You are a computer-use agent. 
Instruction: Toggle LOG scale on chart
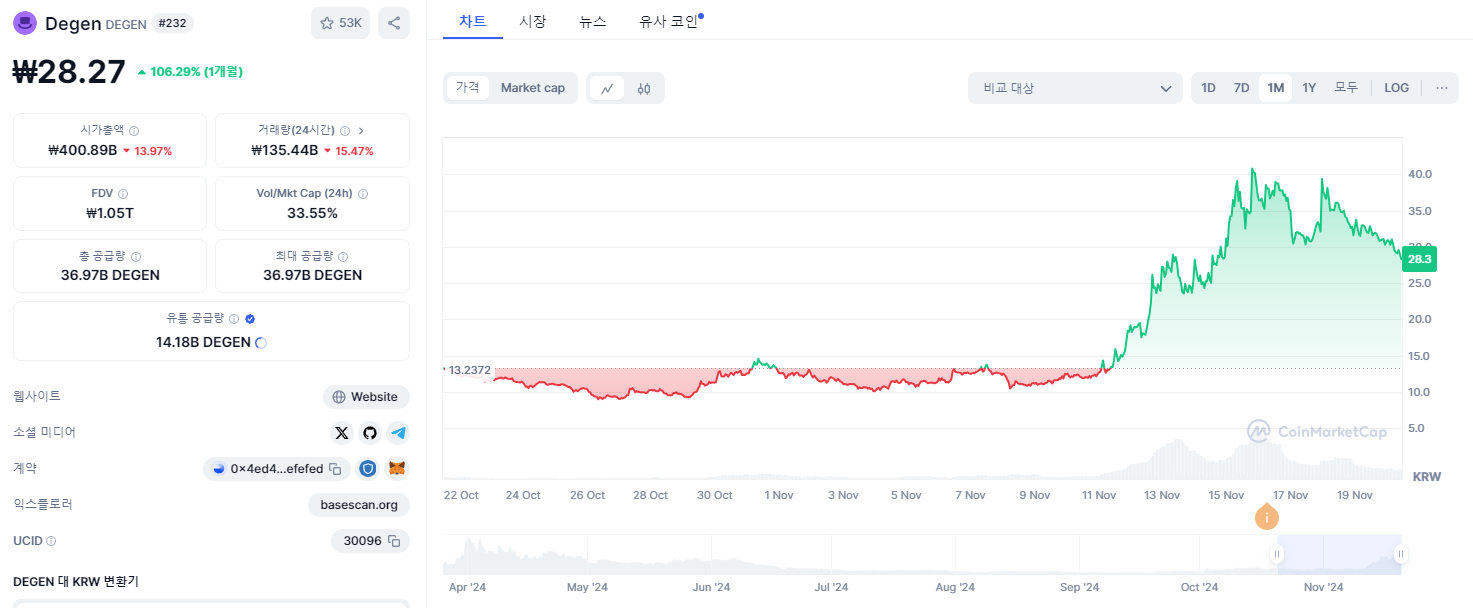[x=1396, y=88]
